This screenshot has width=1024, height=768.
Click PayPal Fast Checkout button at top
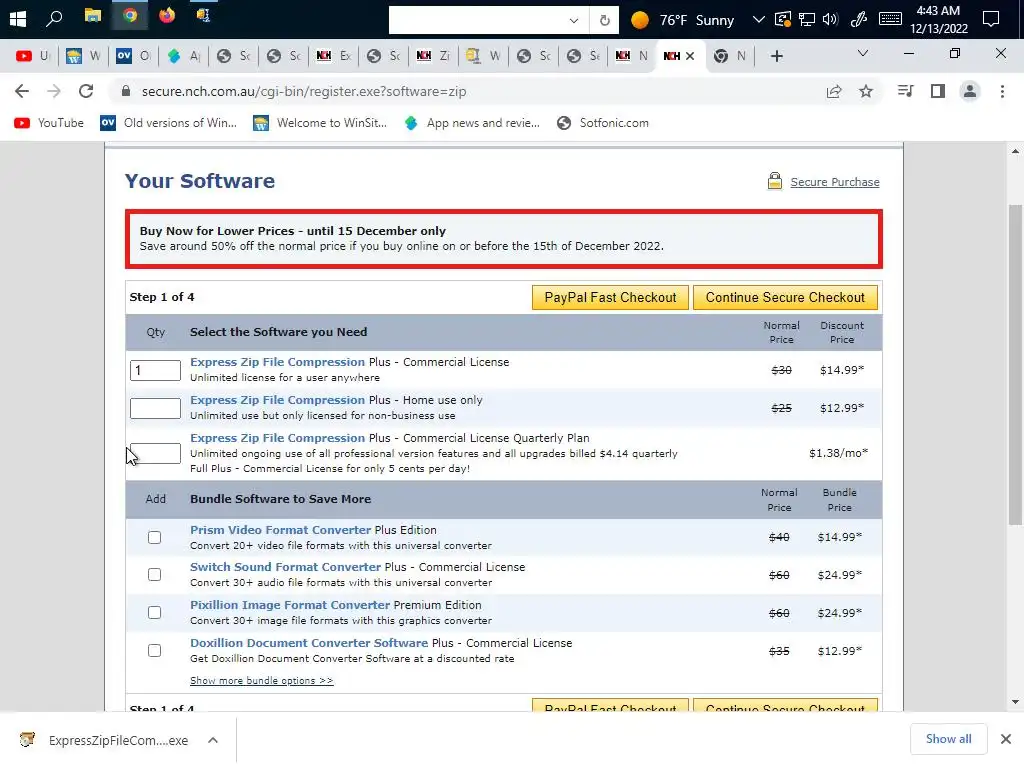tap(610, 298)
